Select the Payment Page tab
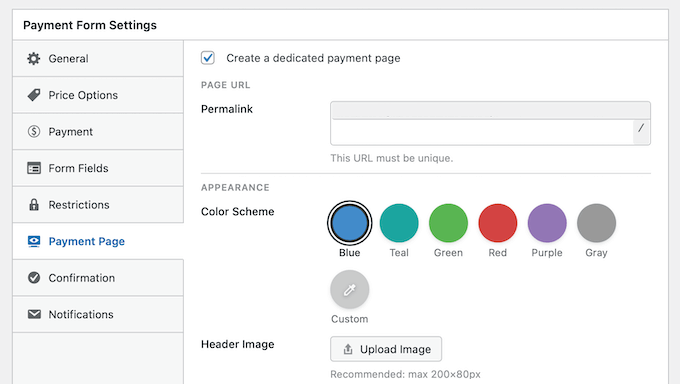Image resolution: width=680 pixels, height=384 pixels. [98, 241]
